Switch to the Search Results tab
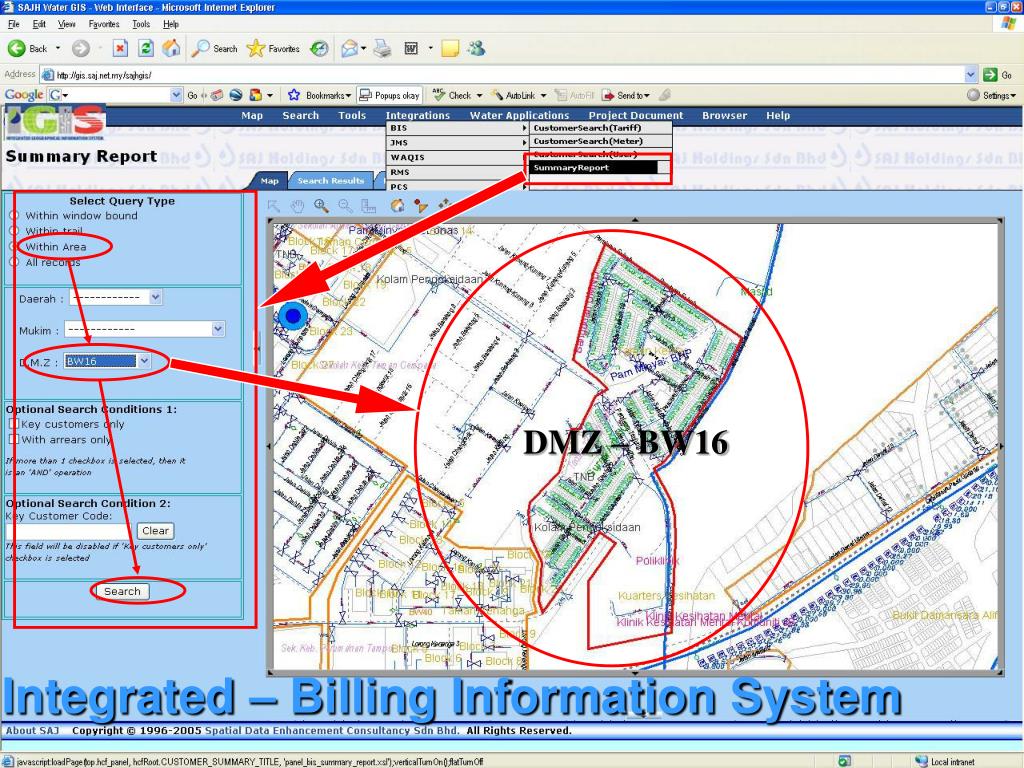Screen dimensions: 1024x768 point(330,181)
